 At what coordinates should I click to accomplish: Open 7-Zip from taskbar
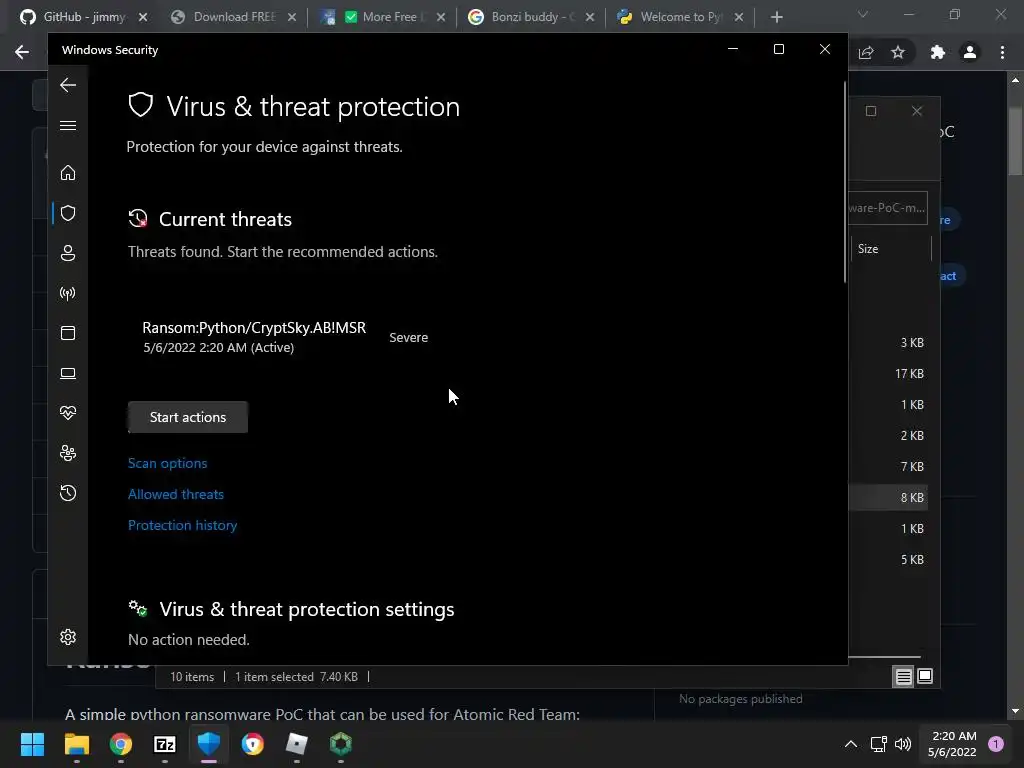click(x=165, y=744)
